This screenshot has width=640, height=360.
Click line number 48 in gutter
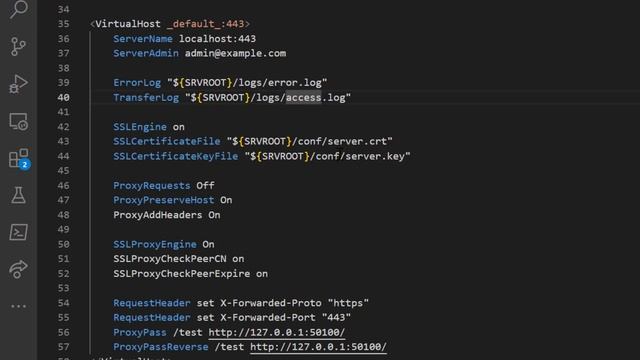pyautogui.click(x=63, y=215)
